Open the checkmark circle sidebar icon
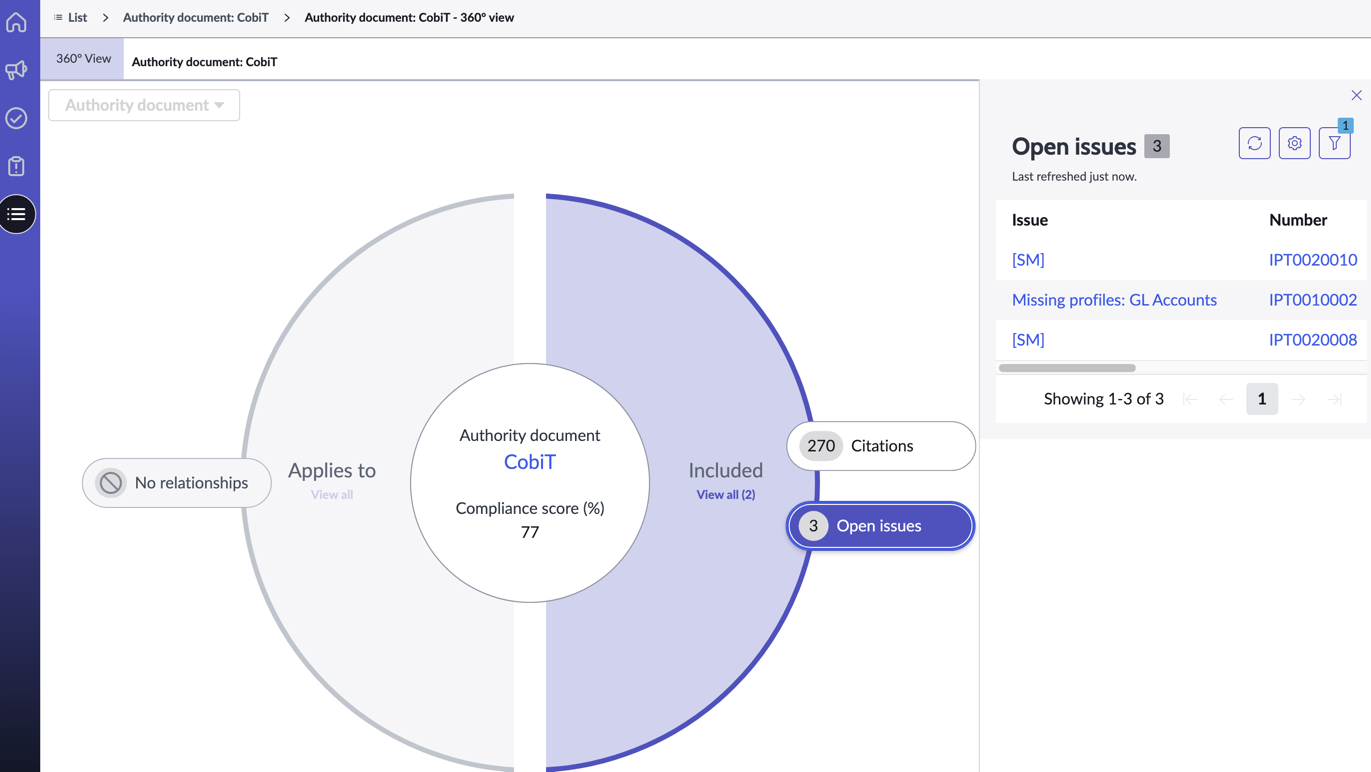1371x772 pixels. 16,118
